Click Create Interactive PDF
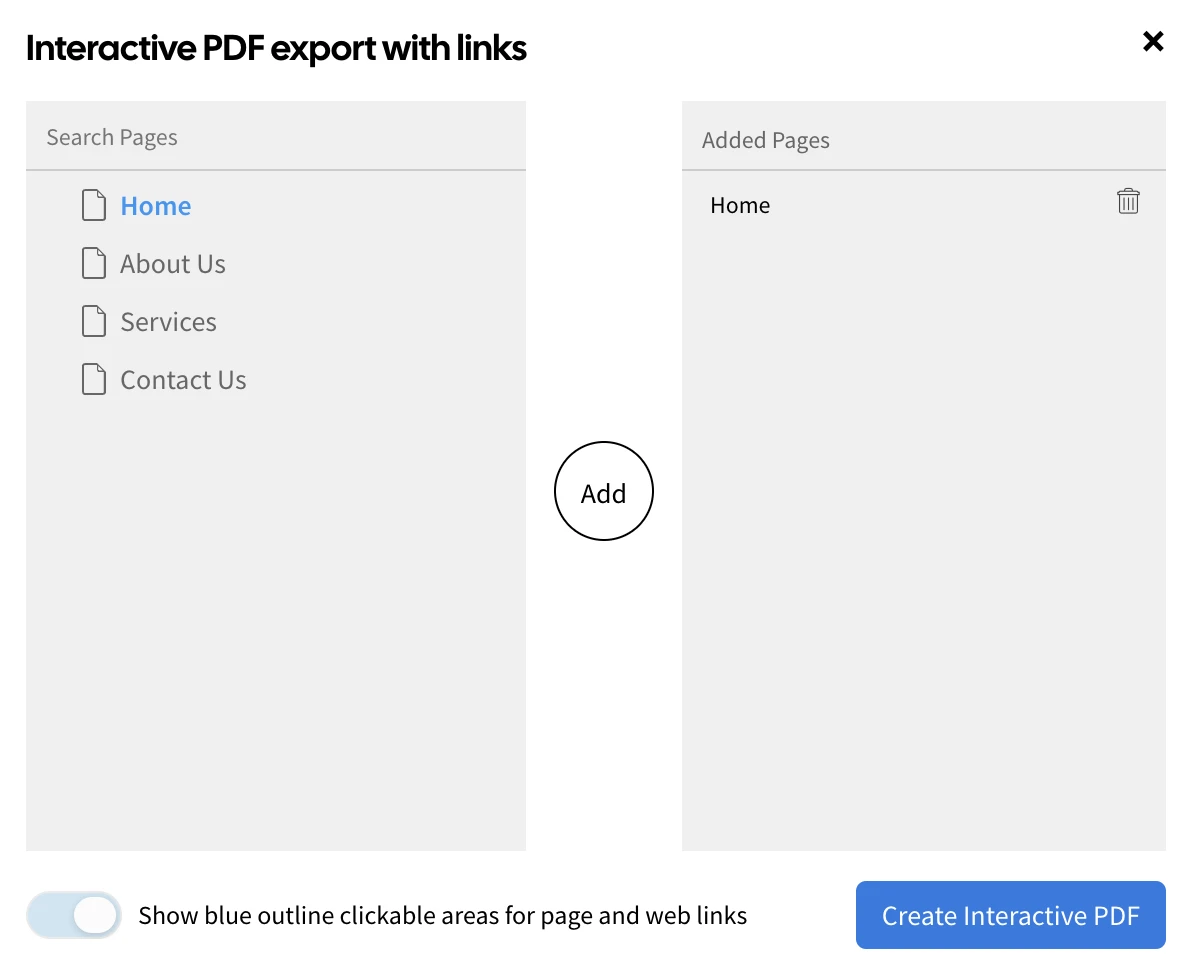The image size is (1186, 980). click(x=1010, y=915)
